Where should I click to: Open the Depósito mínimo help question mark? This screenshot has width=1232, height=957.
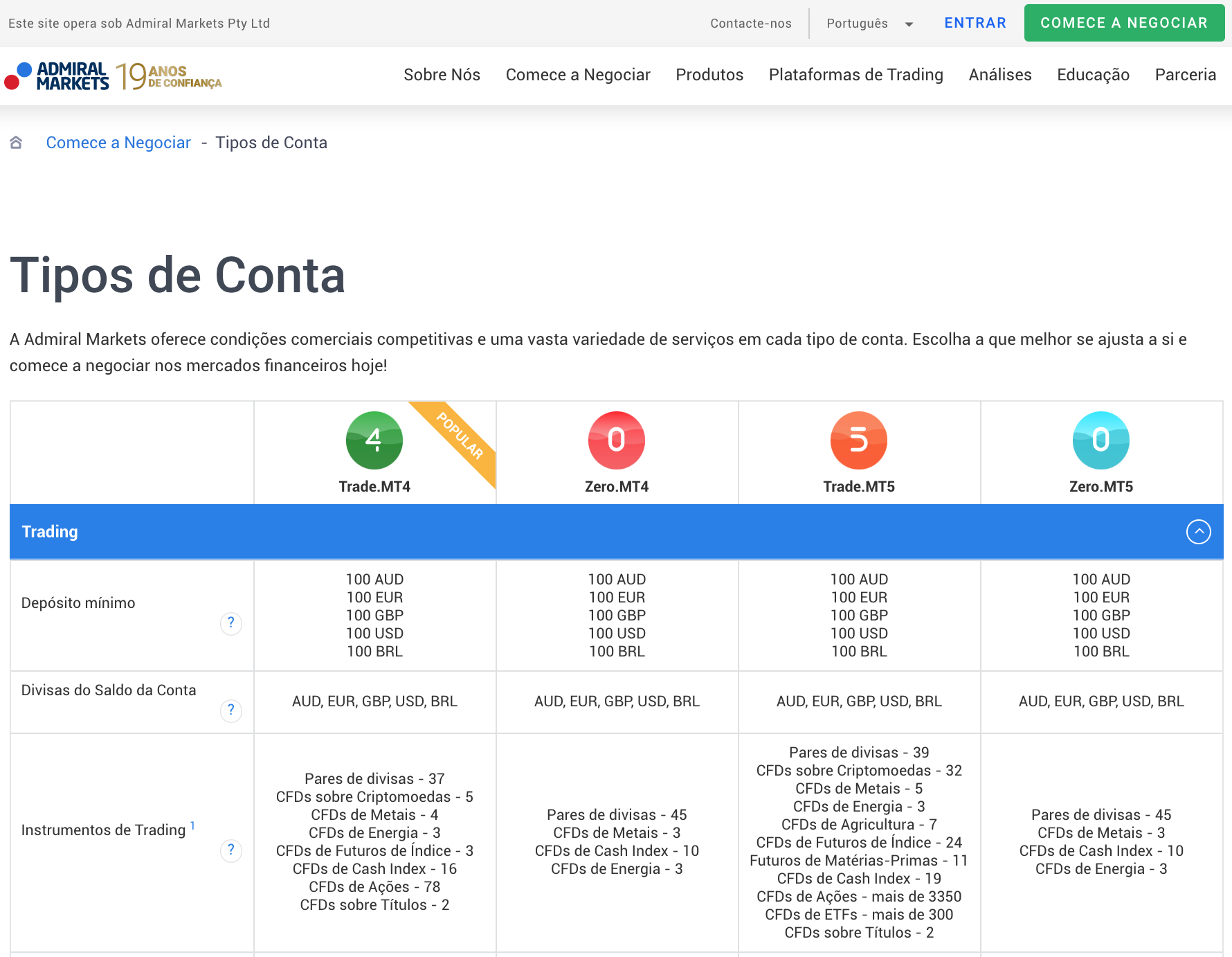(231, 623)
